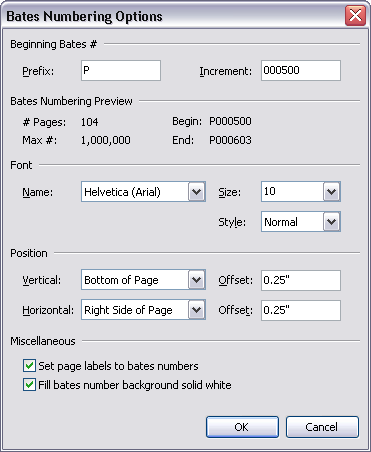Viewport: 371px width, 452px height.
Task: Click the Horizontal Offset input field
Action: (301, 310)
